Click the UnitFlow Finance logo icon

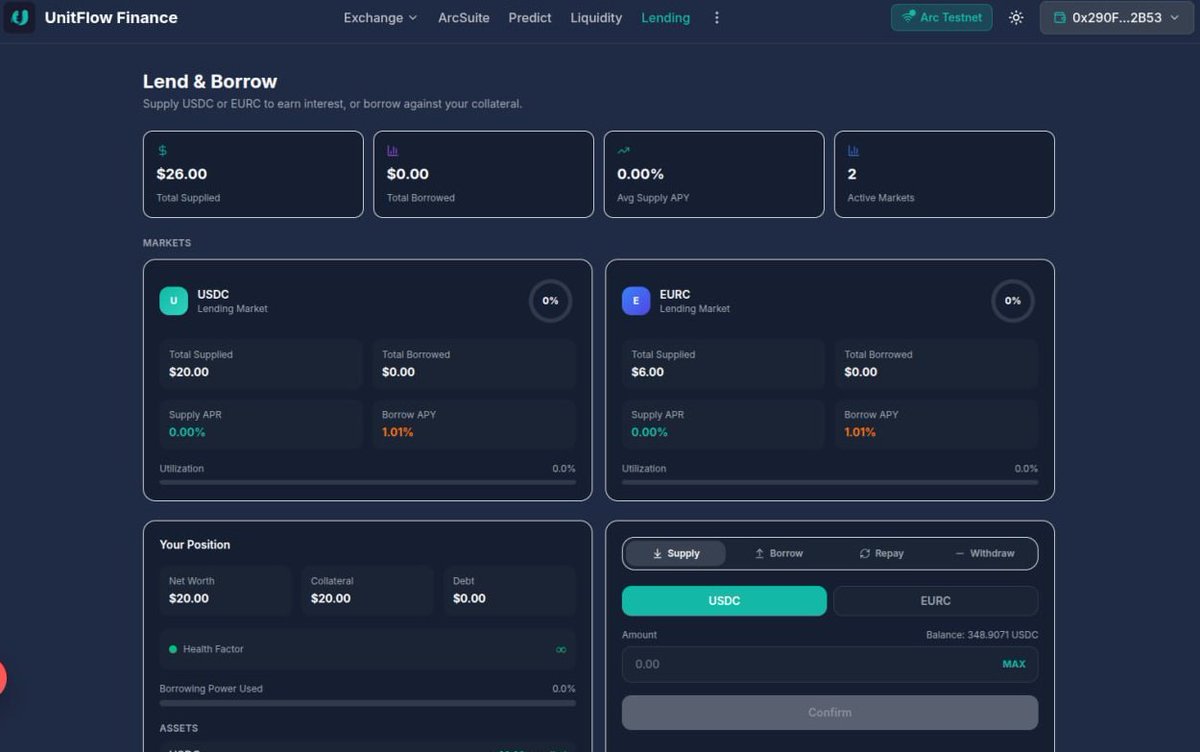[19, 18]
